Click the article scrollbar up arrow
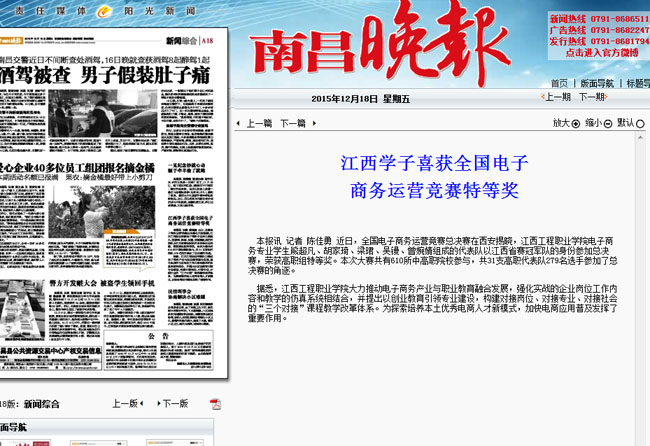The image size is (650, 446). pos(640,137)
